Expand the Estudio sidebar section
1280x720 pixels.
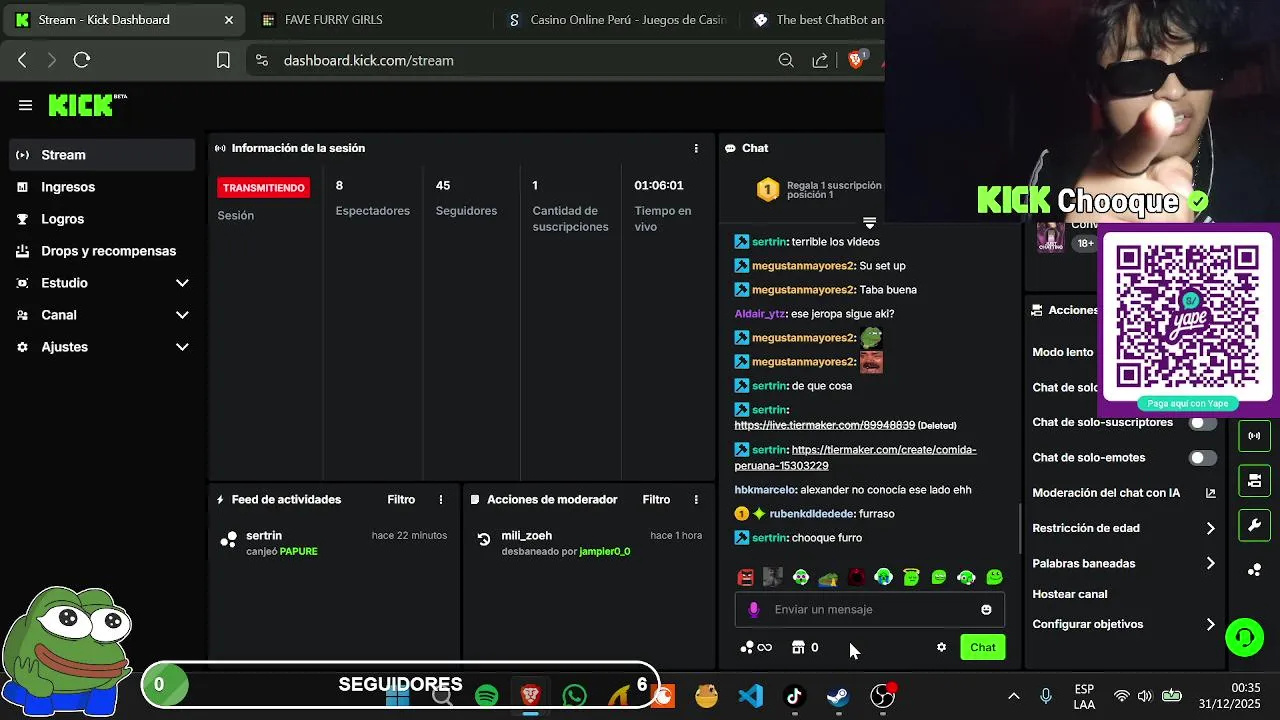pos(102,283)
